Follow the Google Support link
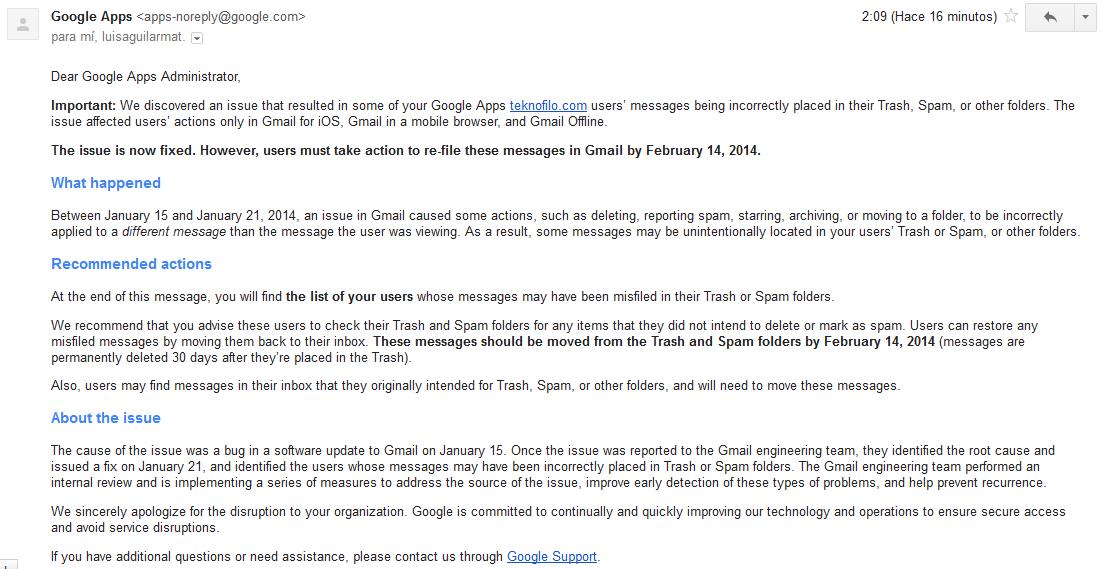Viewport: 1101px width, 569px height. [x=552, y=556]
